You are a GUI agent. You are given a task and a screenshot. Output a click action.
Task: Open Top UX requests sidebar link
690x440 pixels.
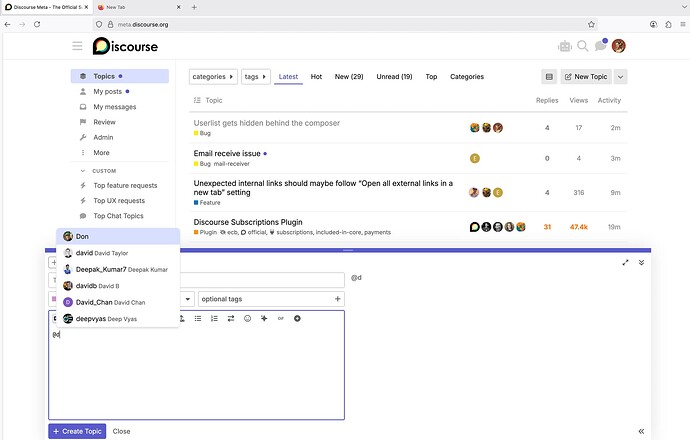click(120, 201)
